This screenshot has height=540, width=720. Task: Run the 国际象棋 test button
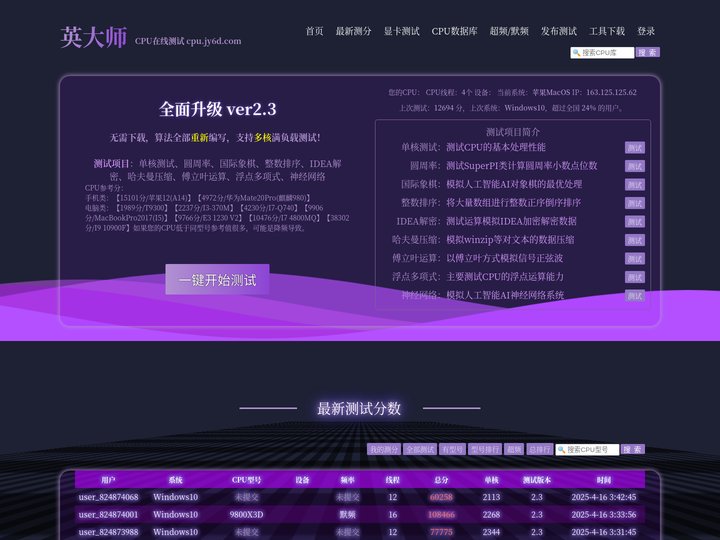tap(635, 185)
